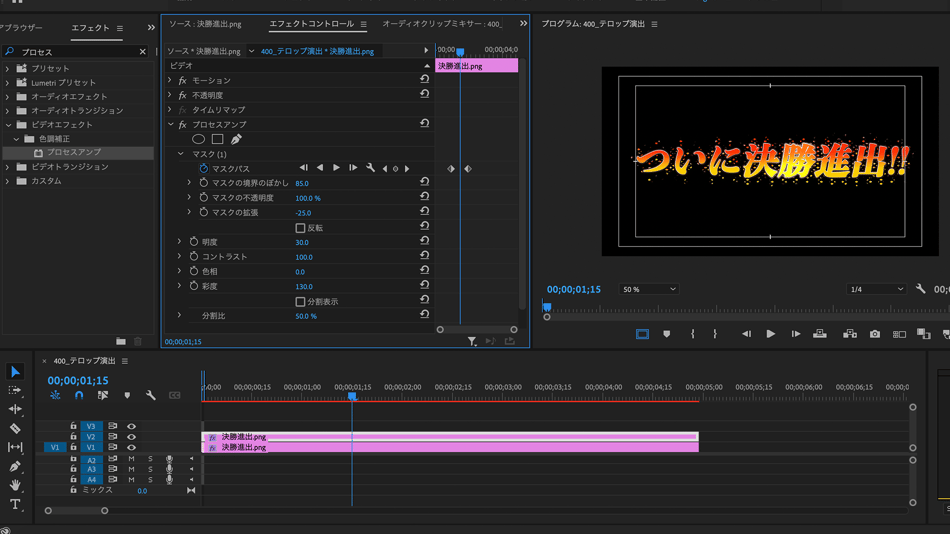Image resolution: width=950 pixels, height=534 pixels.
Task: Check the 分割表示 checkbox
Action: pos(300,301)
